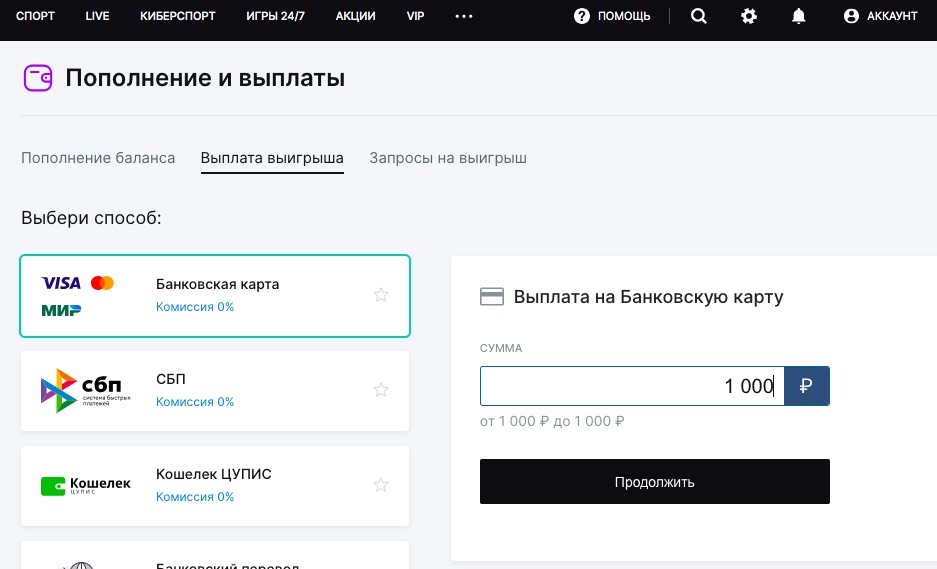This screenshot has height=569, width=937.
Task: Favorite the Банковская карта method star
Action: pos(381,295)
